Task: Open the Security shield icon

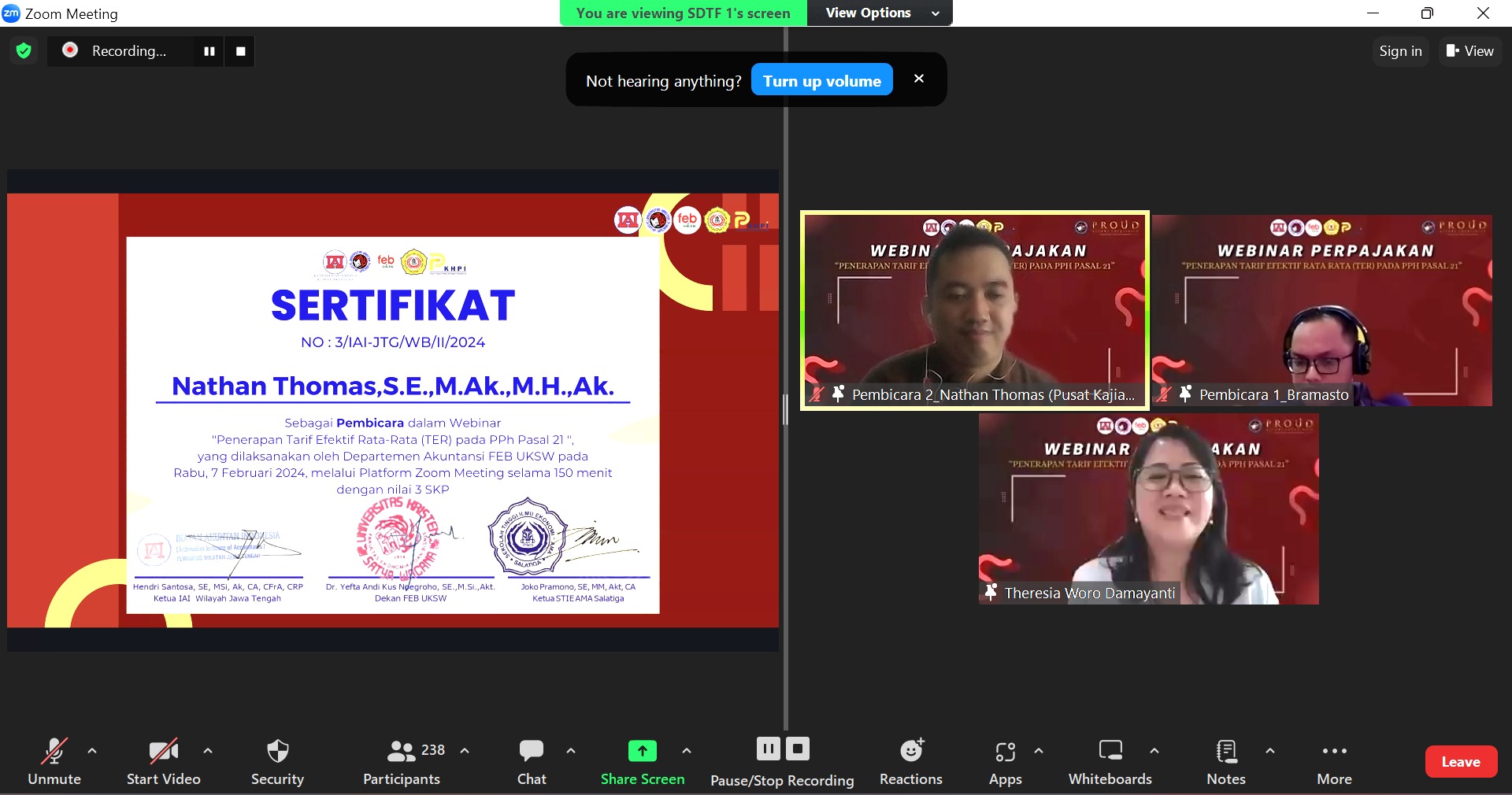Action: [x=277, y=752]
